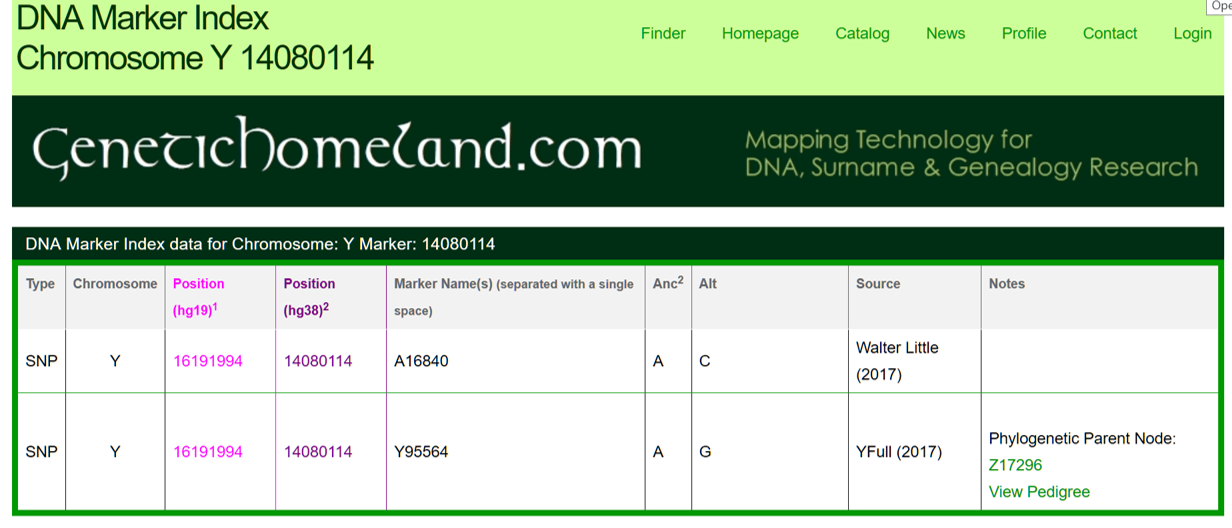Click hg38 position 14080114 in Y95564 row
Viewport: 1232px width, 528px height.
[318, 452]
